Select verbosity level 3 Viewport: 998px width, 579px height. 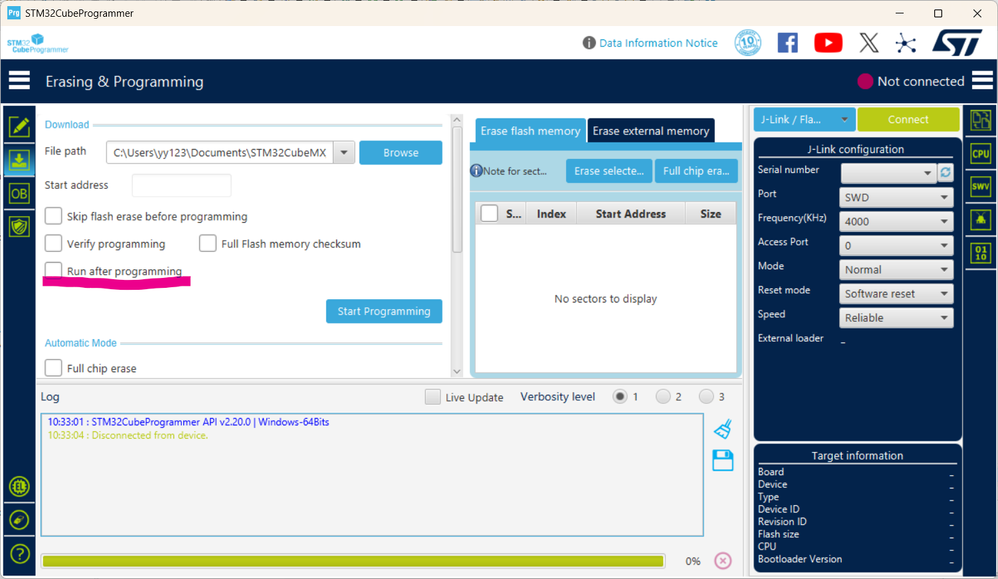[x=706, y=396]
